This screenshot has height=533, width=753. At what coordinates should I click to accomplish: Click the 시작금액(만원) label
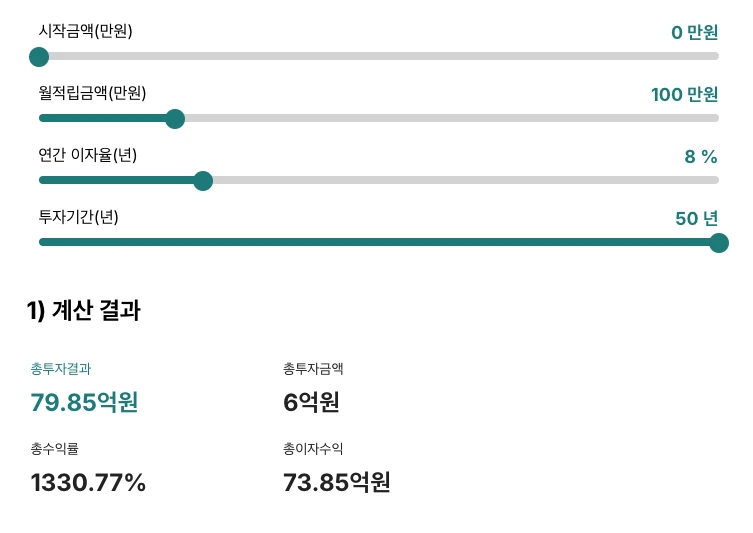coord(85,31)
